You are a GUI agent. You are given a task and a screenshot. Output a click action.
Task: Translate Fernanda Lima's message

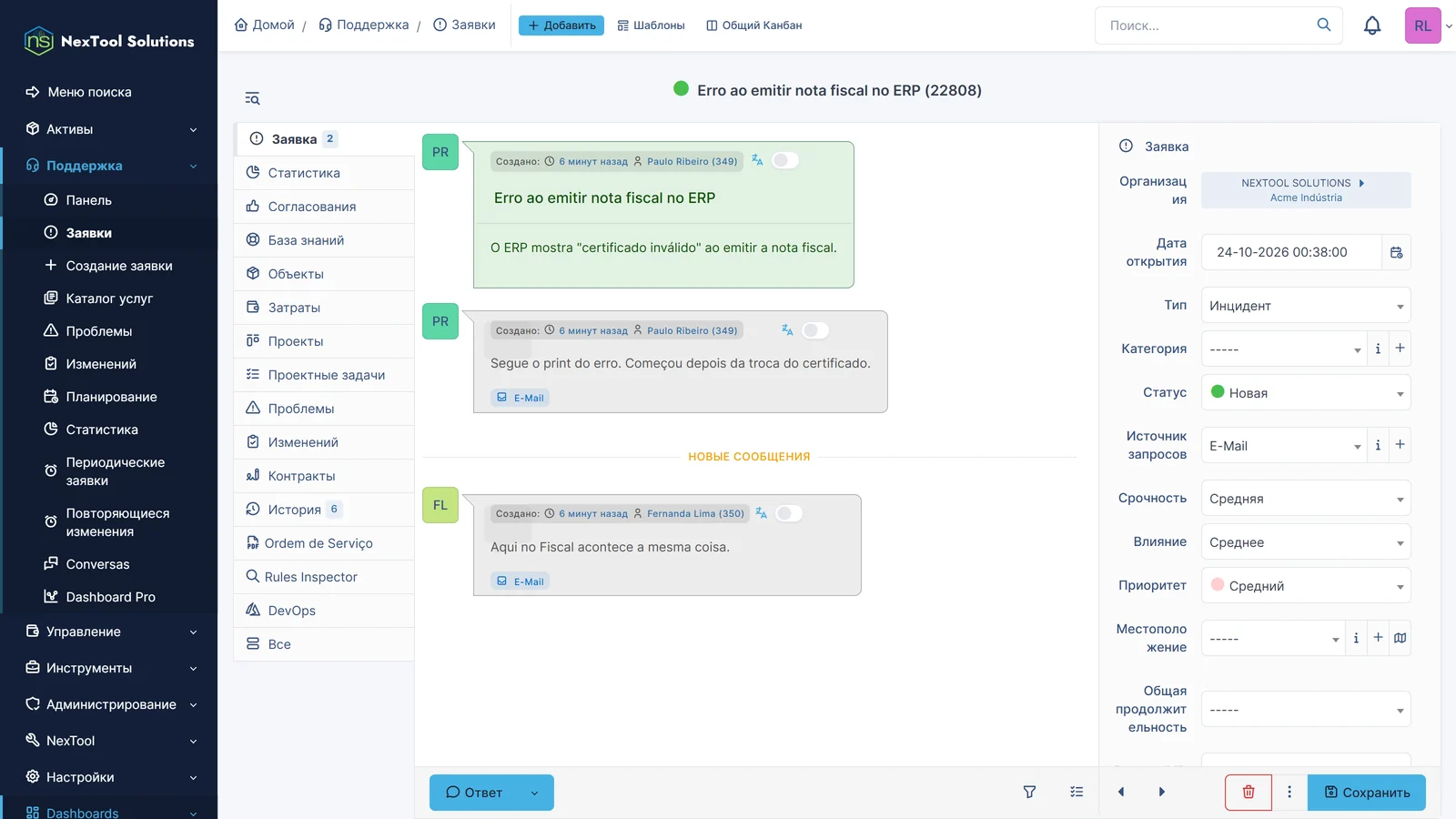762,513
